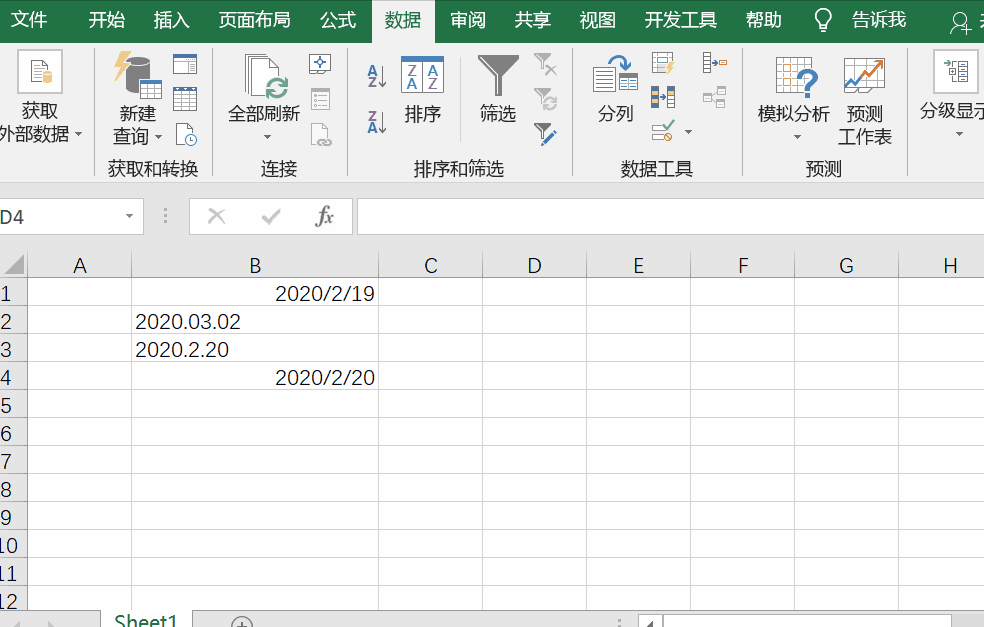Open advanced filter (funnel with pencil)
Image resolution: width=984 pixels, height=627 pixels.
point(544,134)
